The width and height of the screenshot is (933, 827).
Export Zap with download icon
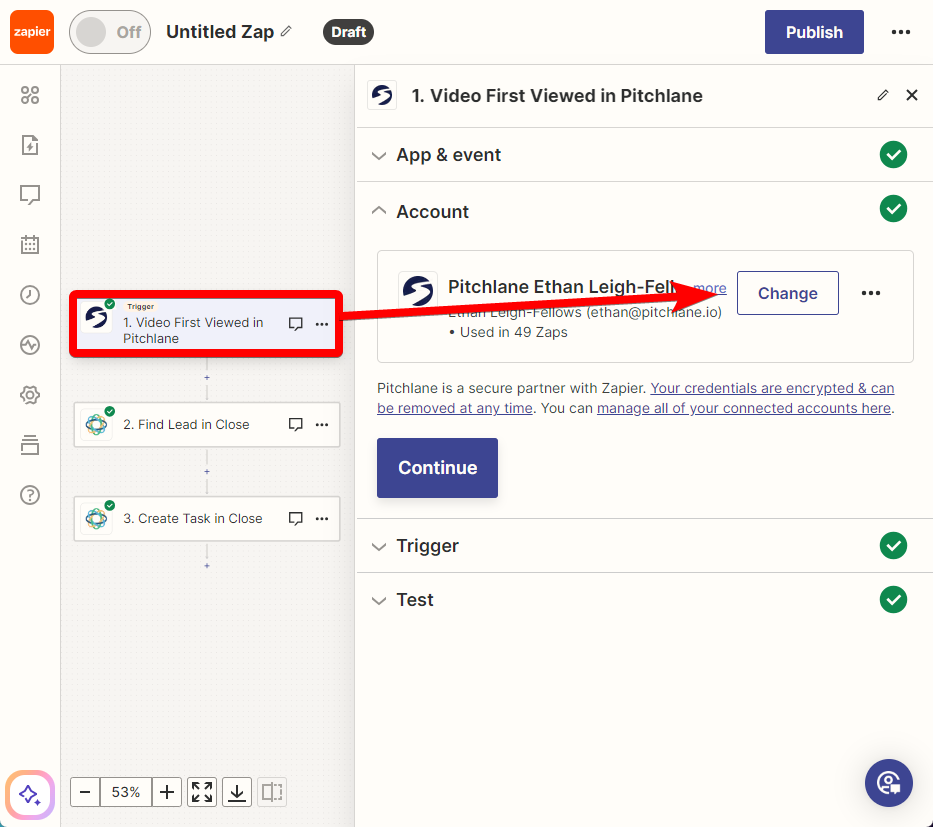237,792
